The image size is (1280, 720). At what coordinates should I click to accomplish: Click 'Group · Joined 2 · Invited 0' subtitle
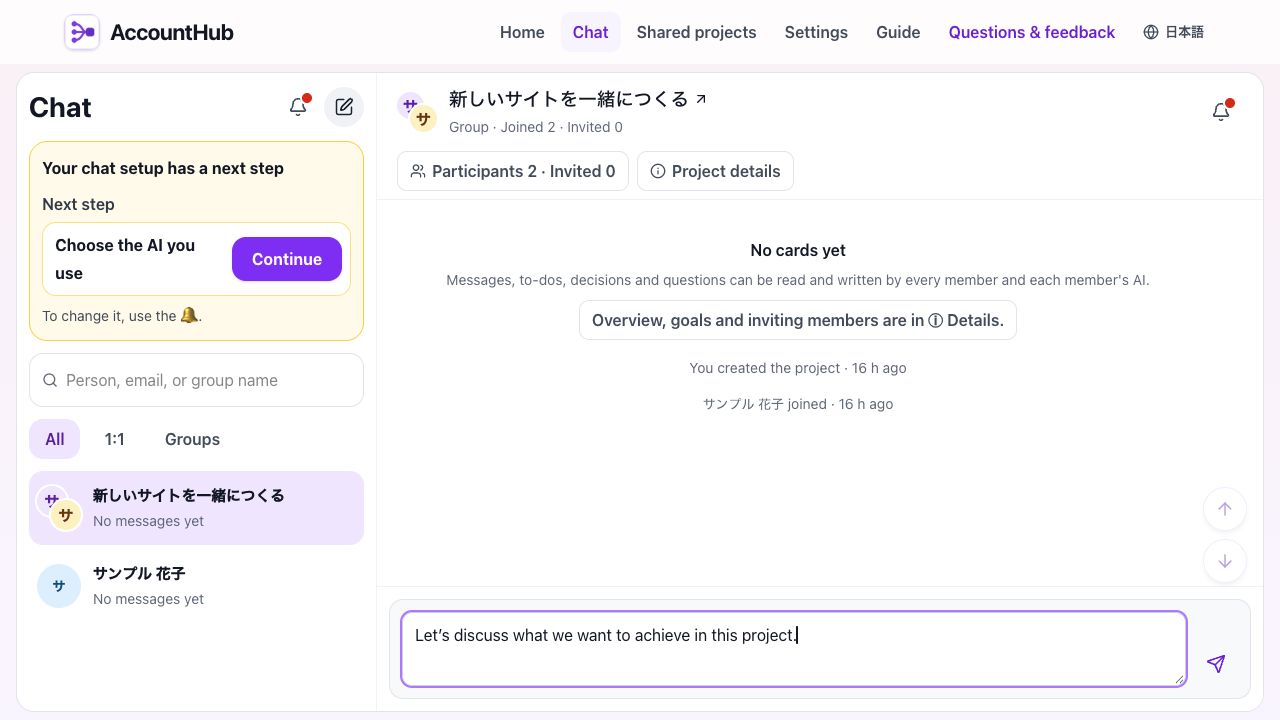click(536, 127)
